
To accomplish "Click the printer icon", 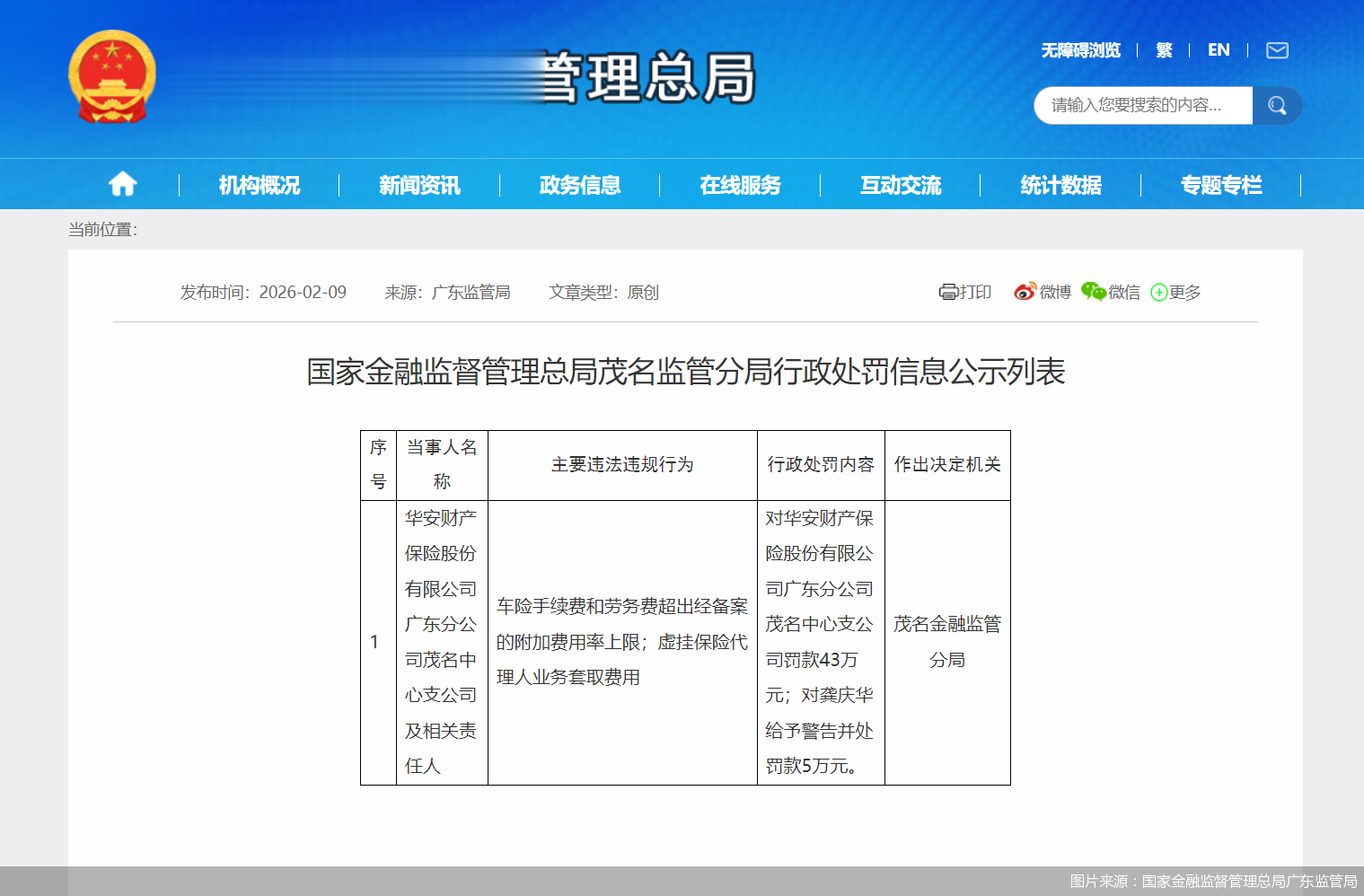I will click(x=948, y=292).
